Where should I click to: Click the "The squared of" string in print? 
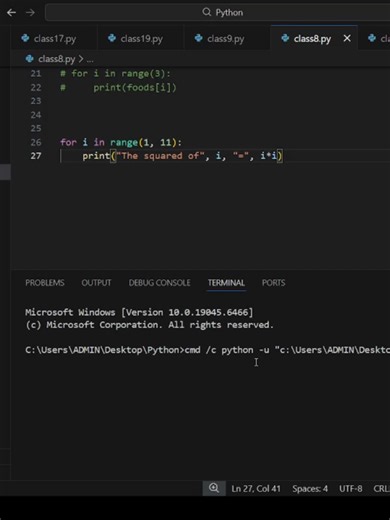(x=160, y=156)
